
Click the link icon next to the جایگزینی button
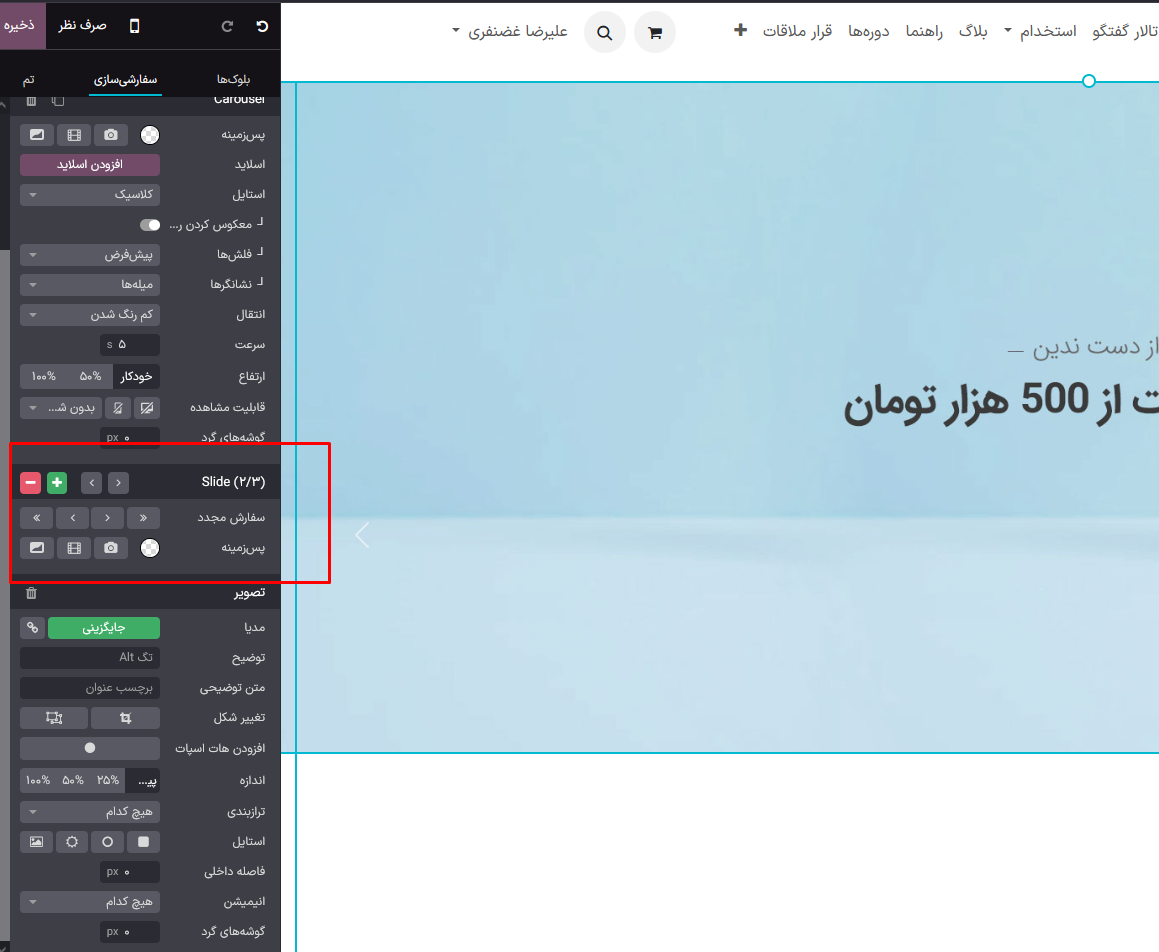[33, 628]
